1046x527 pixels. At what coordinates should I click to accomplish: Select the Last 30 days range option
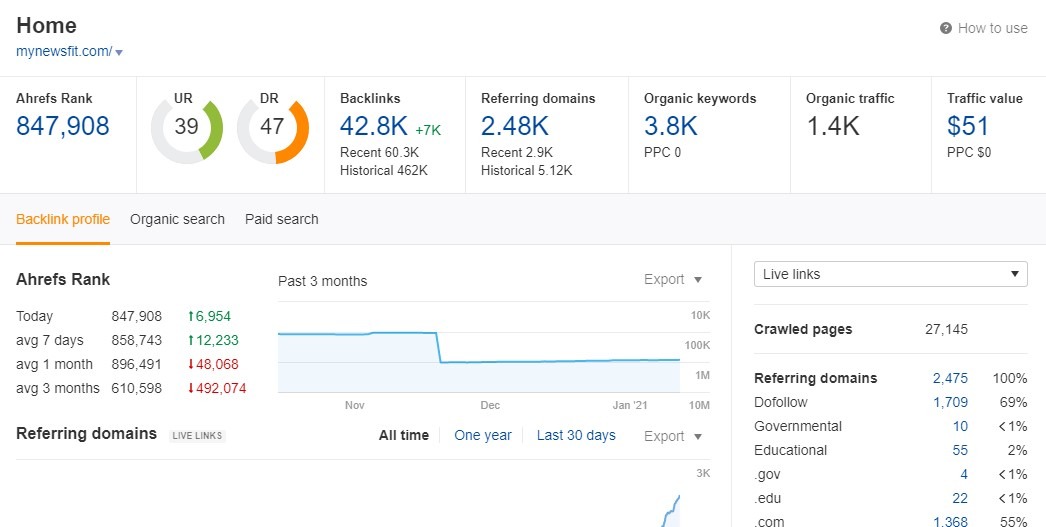point(576,435)
